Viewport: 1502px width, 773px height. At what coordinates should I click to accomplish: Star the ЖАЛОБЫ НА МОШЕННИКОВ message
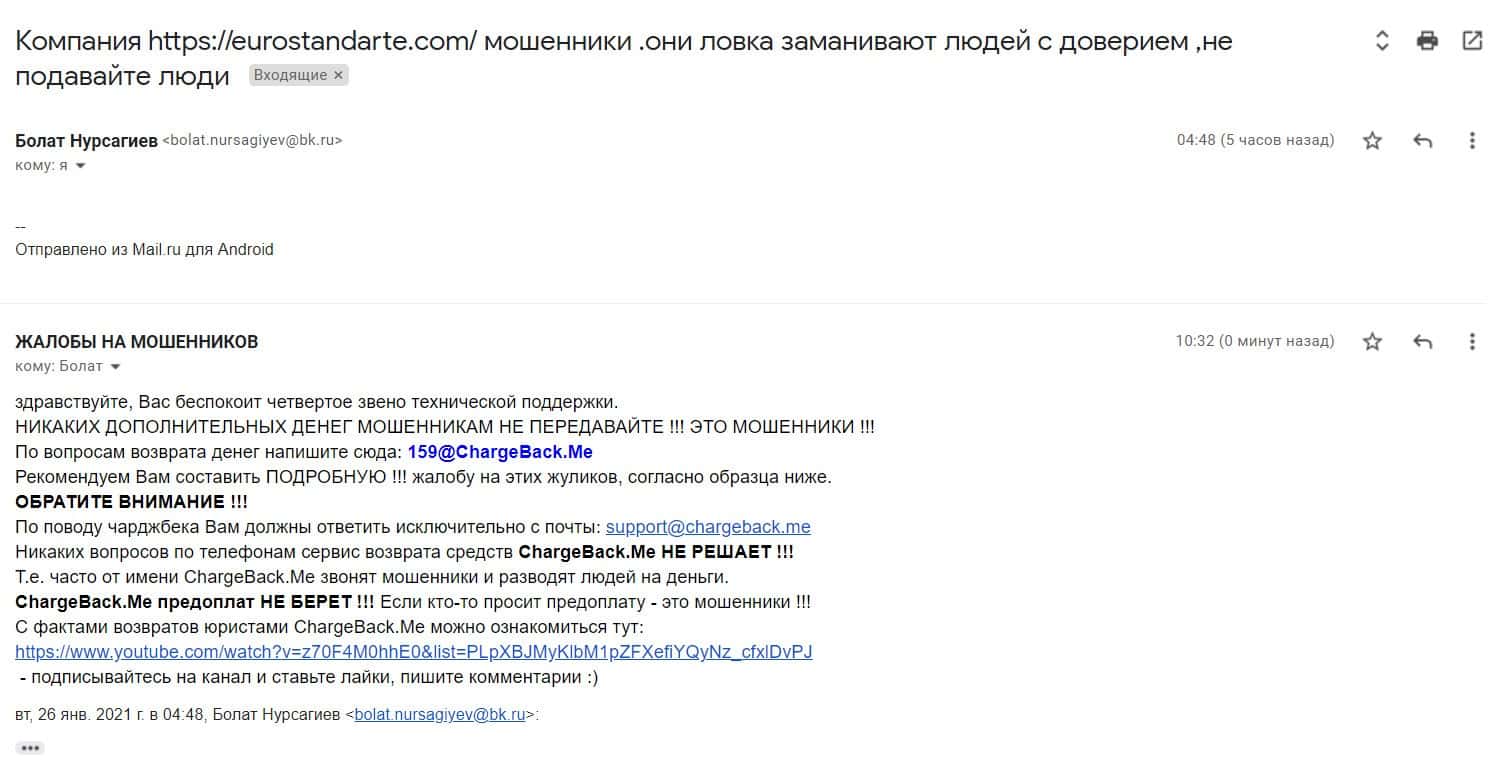[1372, 342]
